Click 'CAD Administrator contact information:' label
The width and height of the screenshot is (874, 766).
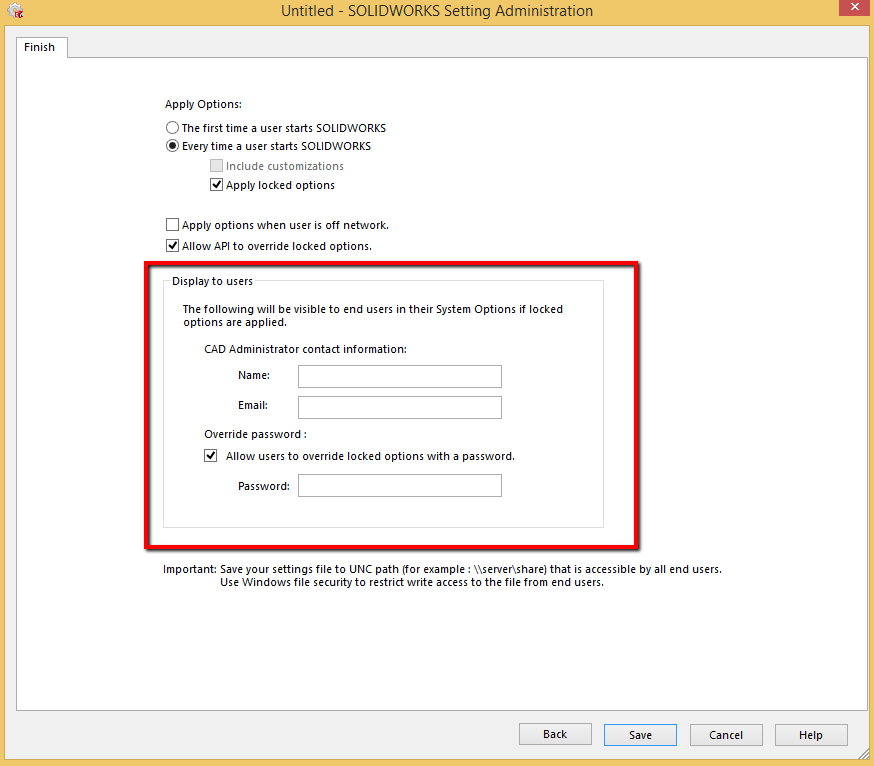click(x=305, y=349)
